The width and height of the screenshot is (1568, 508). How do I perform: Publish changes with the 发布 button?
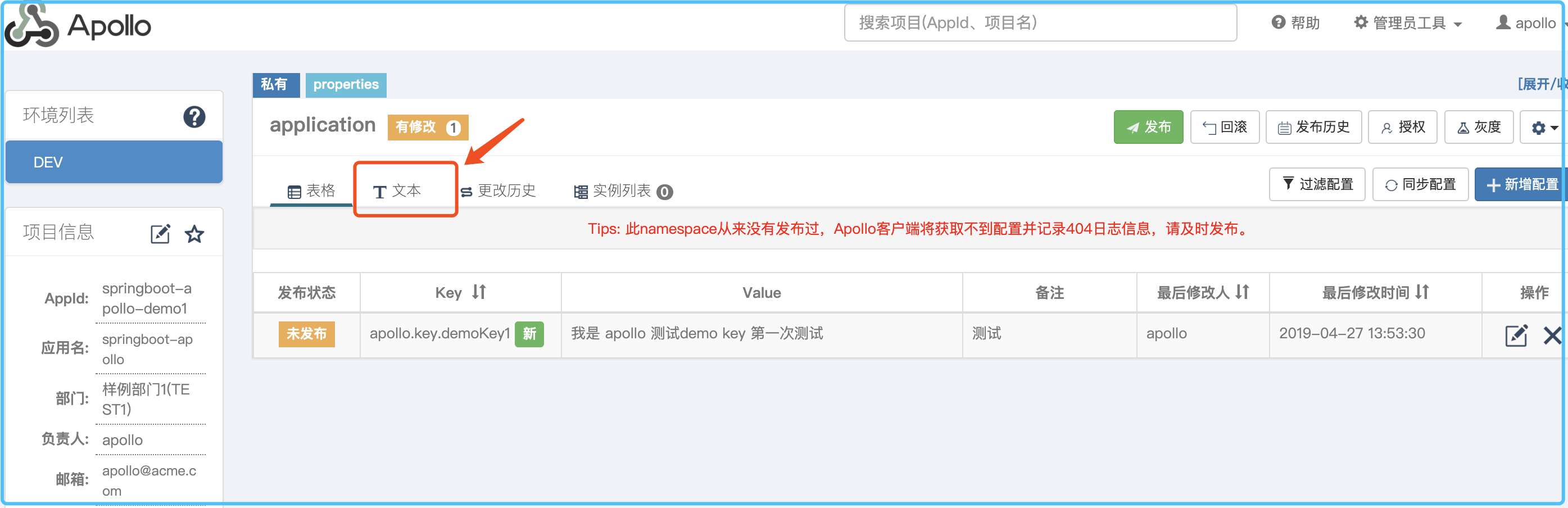[x=1148, y=127]
